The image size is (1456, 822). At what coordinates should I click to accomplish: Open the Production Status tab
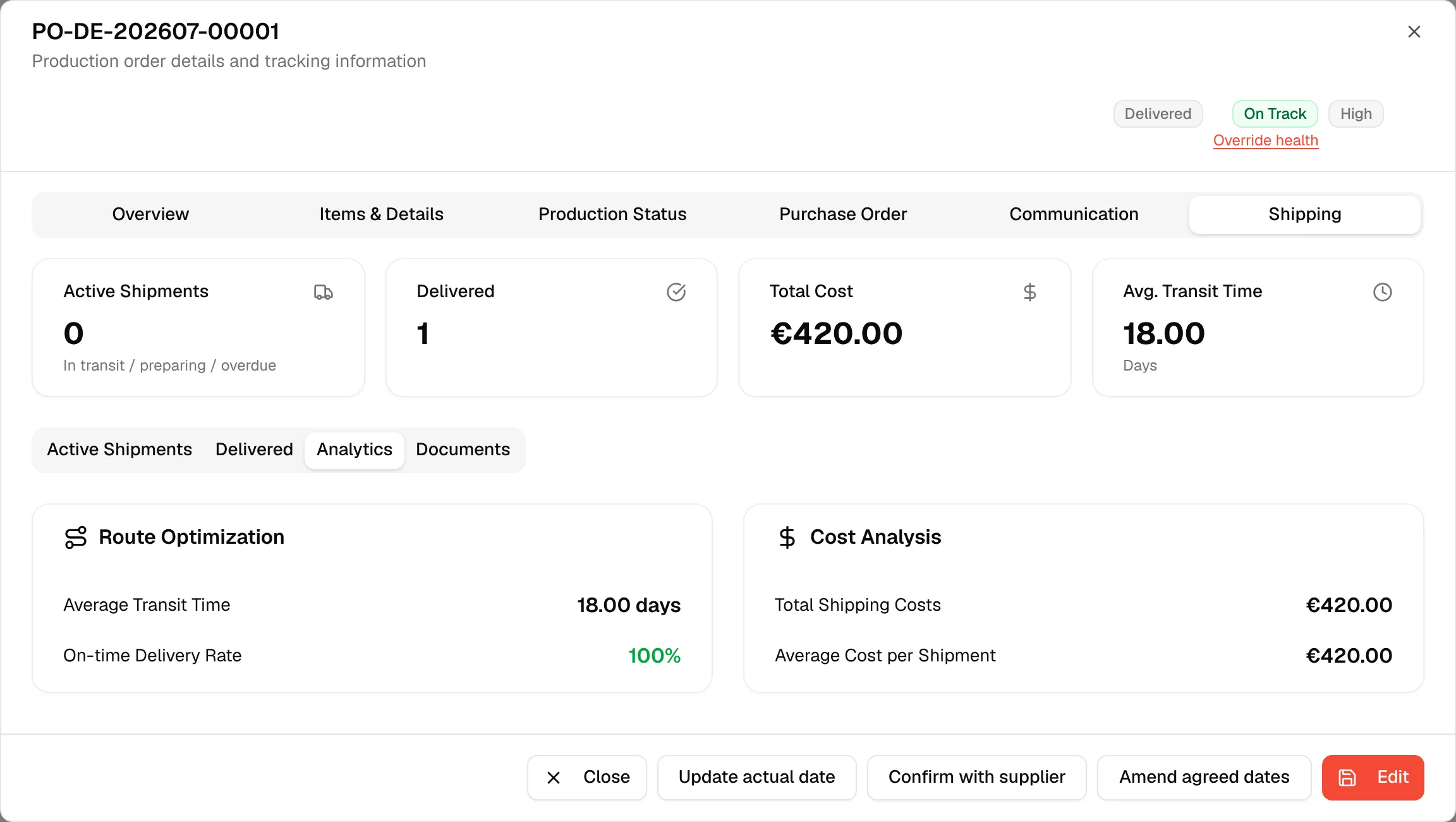(612, 214)
